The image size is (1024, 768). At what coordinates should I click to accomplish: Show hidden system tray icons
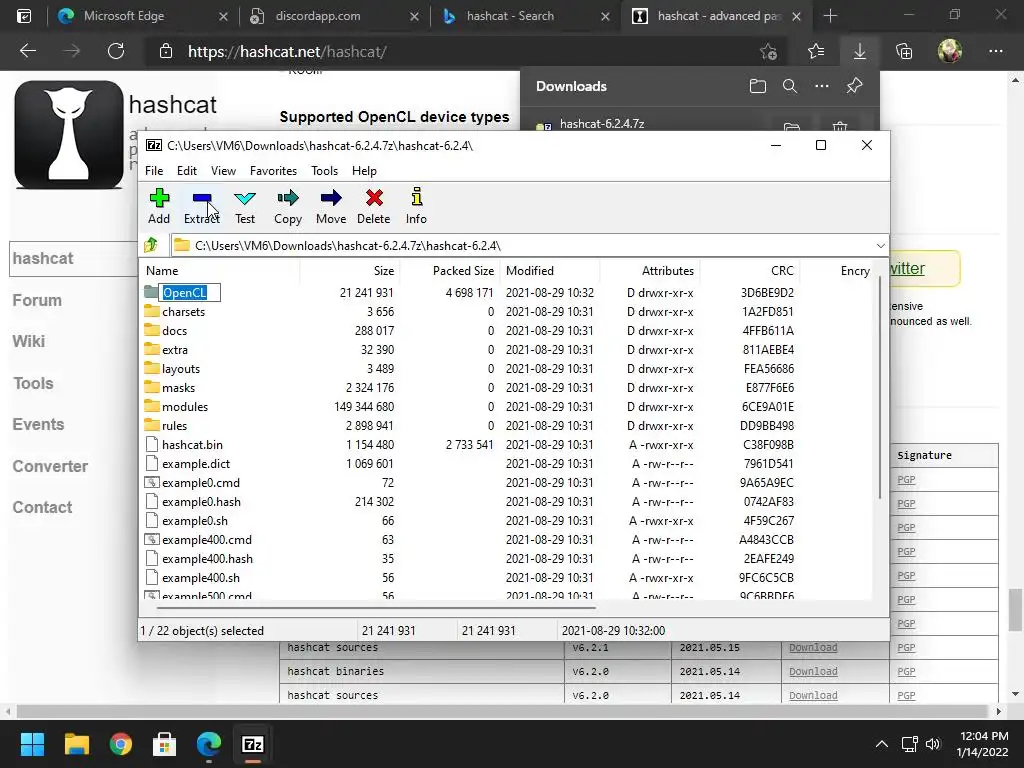pos(882,744)
